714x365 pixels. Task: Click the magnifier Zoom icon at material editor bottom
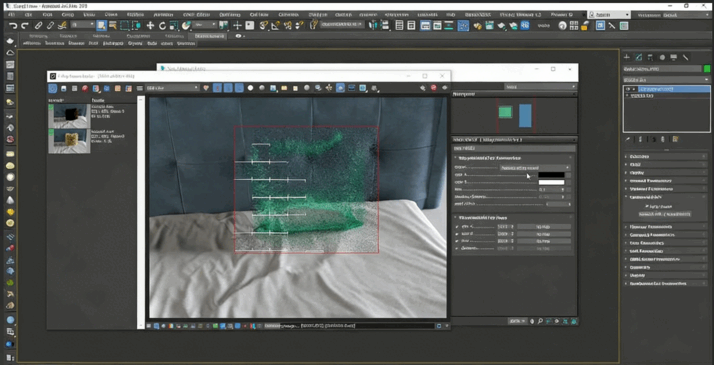coord(540,321)
